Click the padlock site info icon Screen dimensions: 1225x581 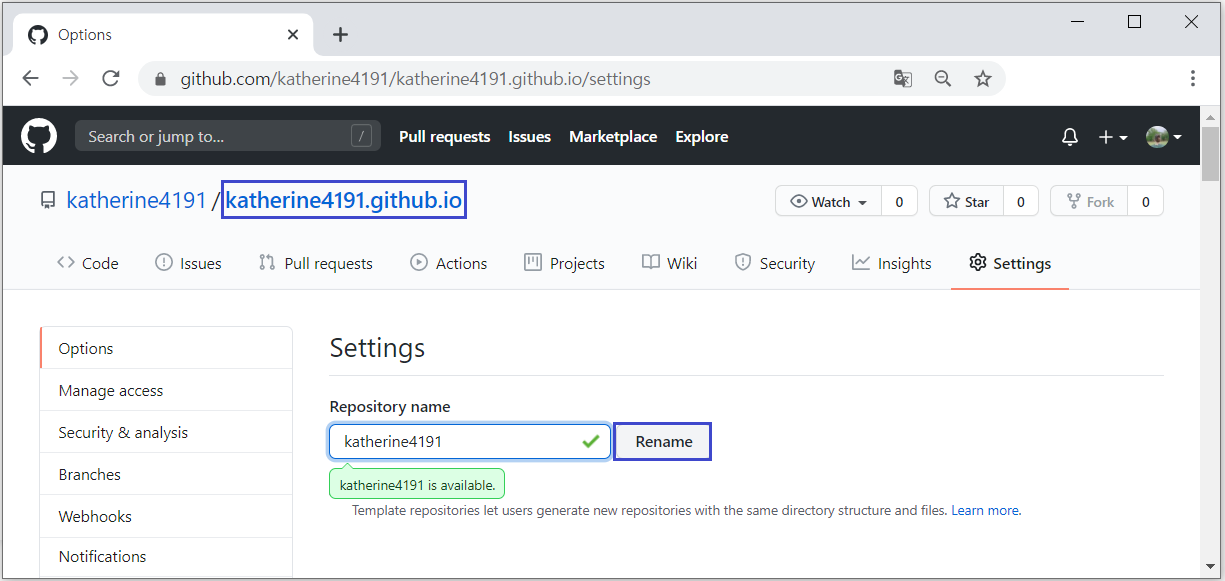(160, 79)
